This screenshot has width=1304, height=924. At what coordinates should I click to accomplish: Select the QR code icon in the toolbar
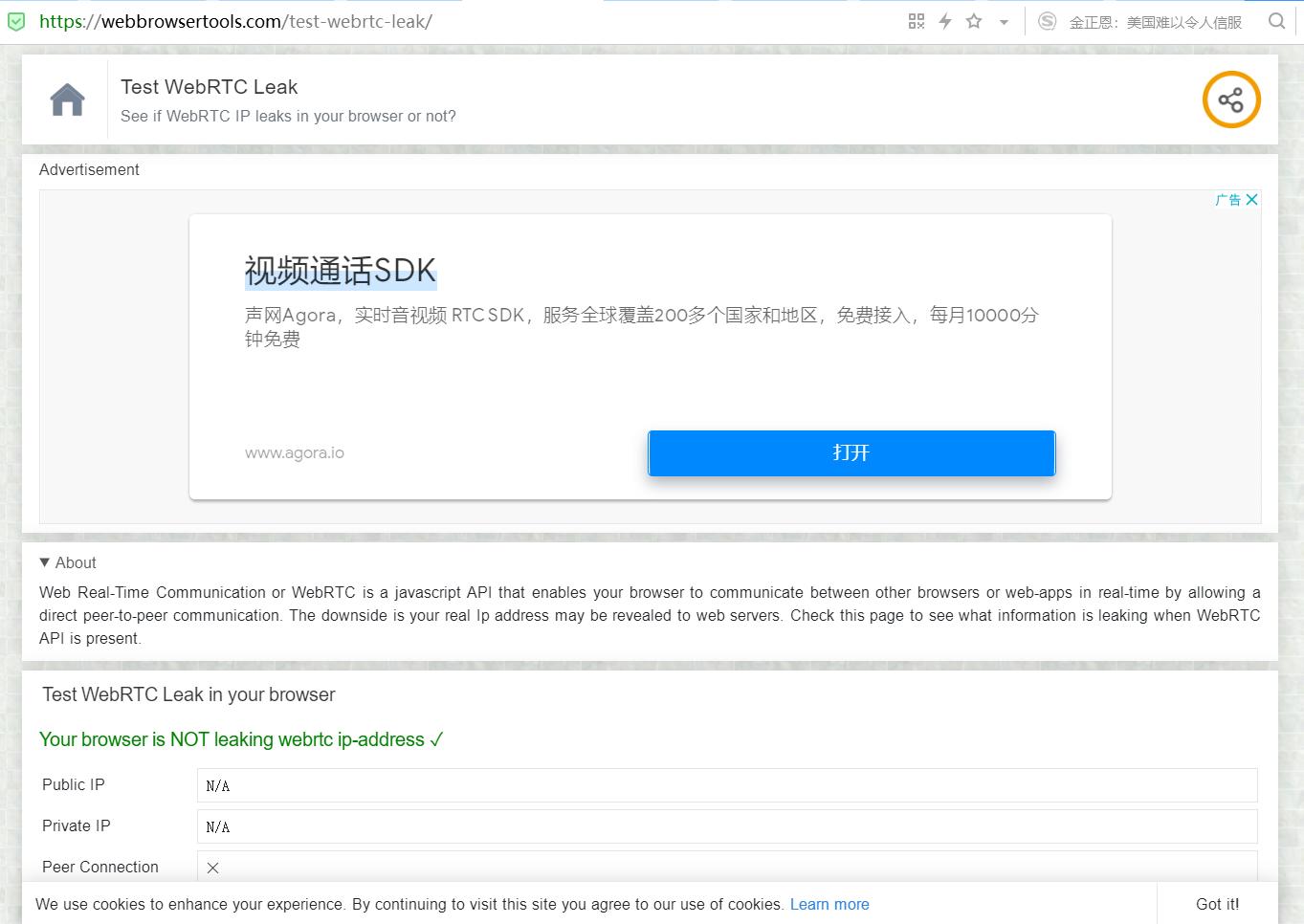pos(916,20)
